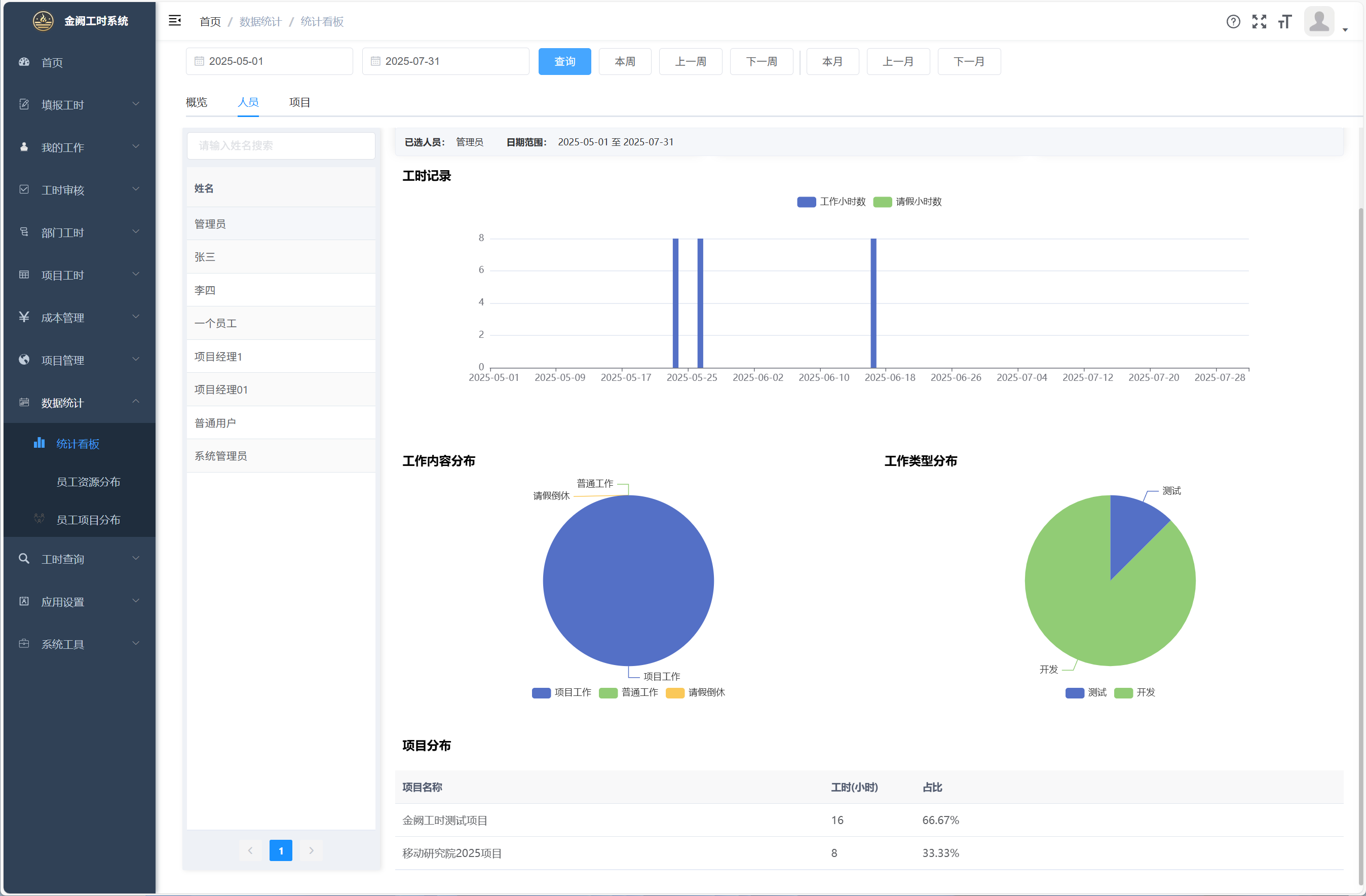Click the 工时查询 magnifier icon
This screenshot has height=896, width=1366.
pyautogui.click(x=24, y=559)
